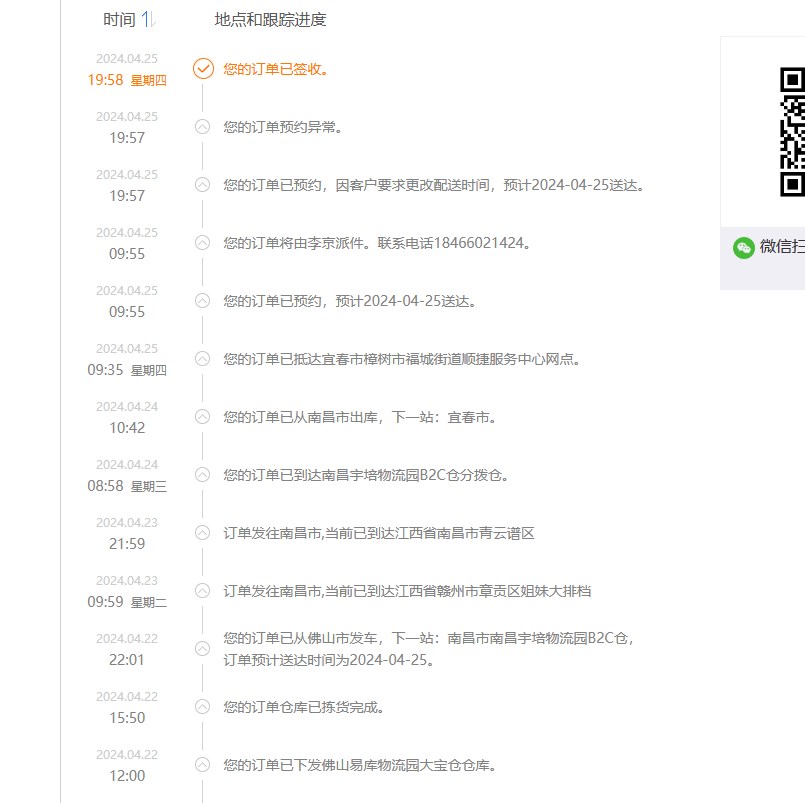
Task: Click date 2024.04.25 above 19:58
Action: [x=127, y=59]
